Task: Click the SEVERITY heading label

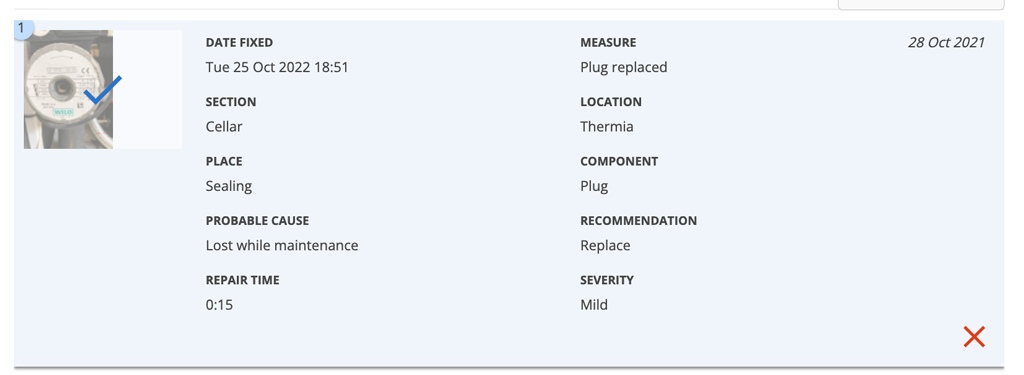Action: tap(607, 280)
